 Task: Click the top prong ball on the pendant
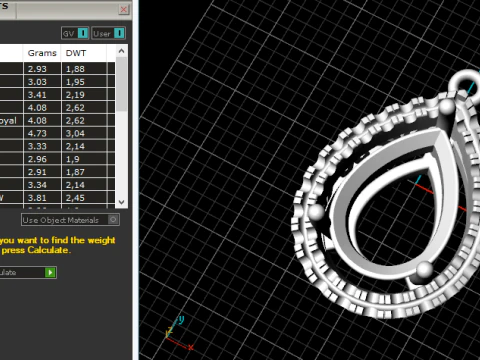pyautogui.click(x=447, y=107)
